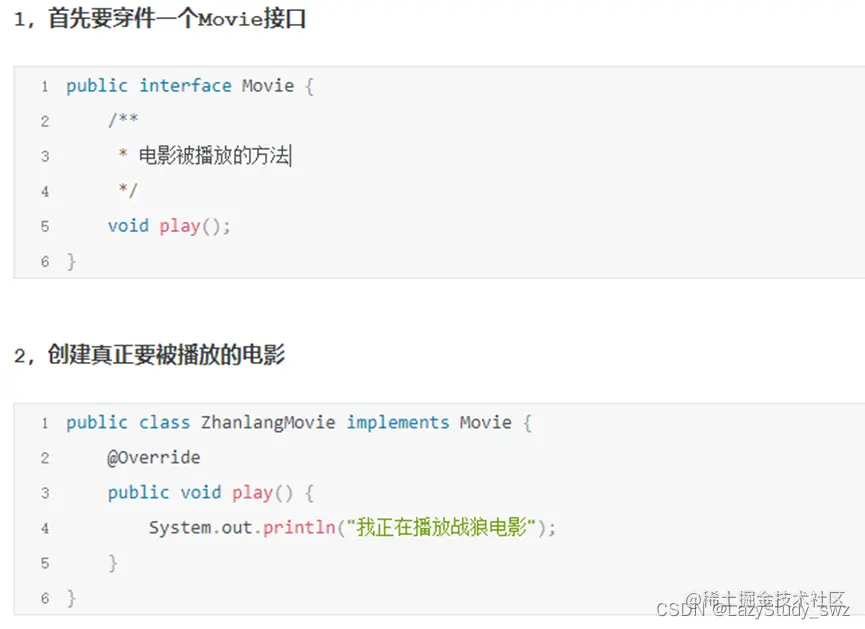Click the CSDN @LazyStudy_swz watermark
The height and width of the screenshot is (629, 865).
754,609
